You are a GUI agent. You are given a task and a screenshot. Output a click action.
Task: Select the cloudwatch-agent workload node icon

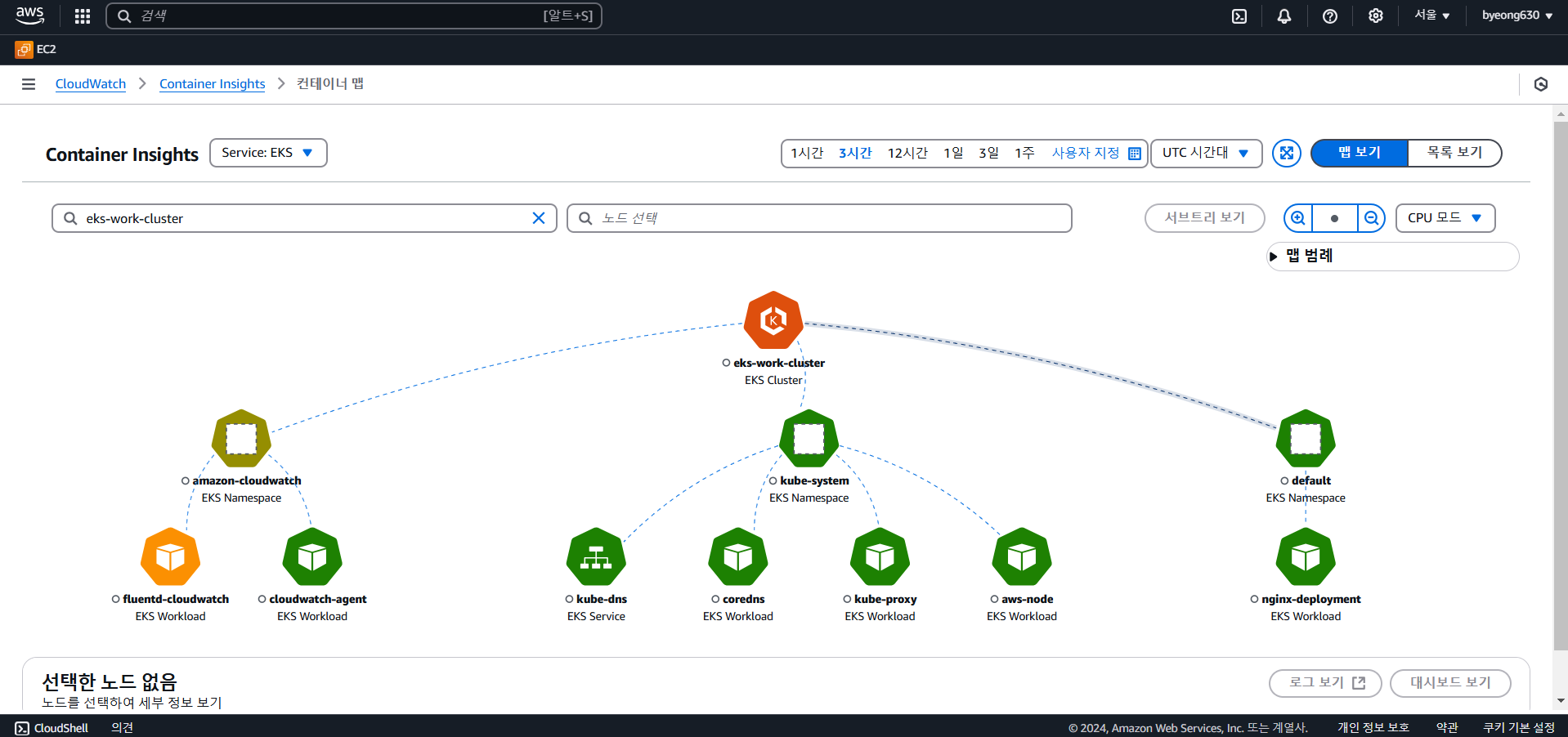click(312, 557)
